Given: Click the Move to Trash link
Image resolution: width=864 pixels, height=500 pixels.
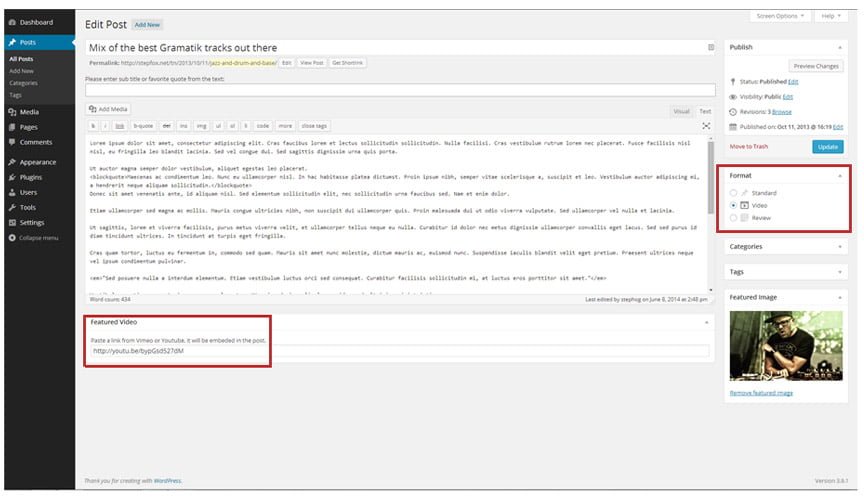Looking at the screenshot, I should [x=749, y=147].
